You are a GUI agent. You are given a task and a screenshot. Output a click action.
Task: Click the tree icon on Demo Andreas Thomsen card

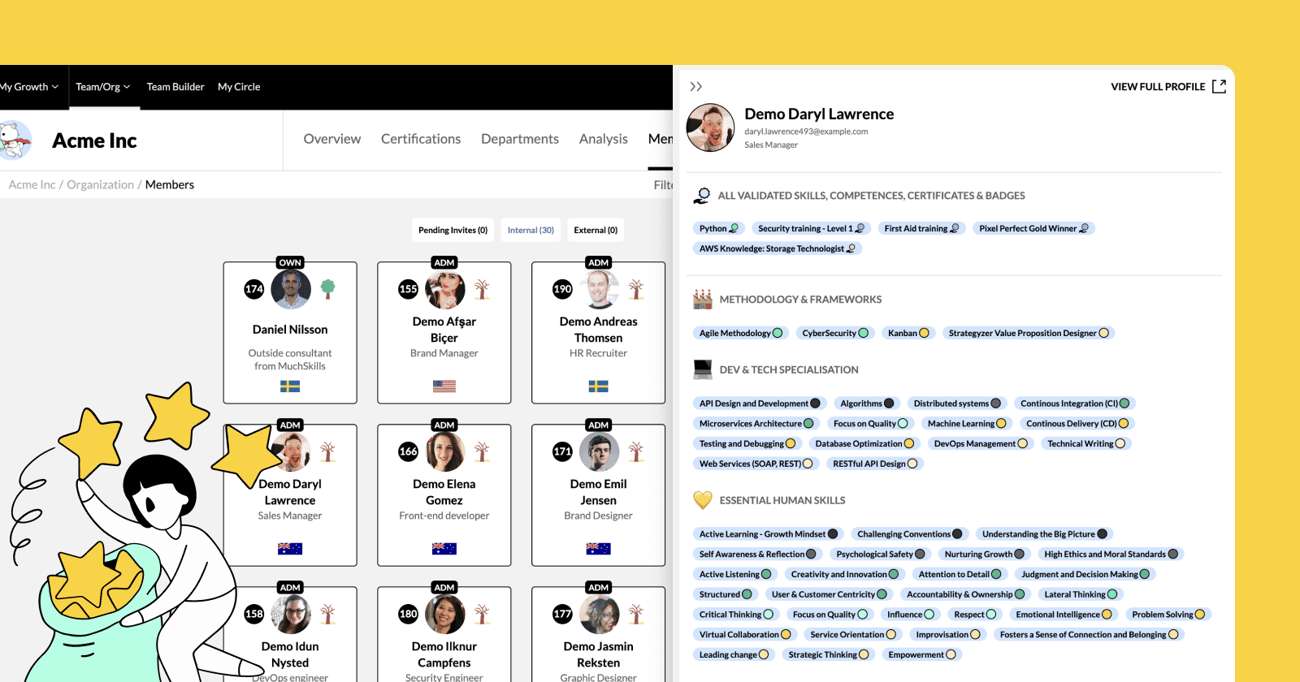(636, 290)
